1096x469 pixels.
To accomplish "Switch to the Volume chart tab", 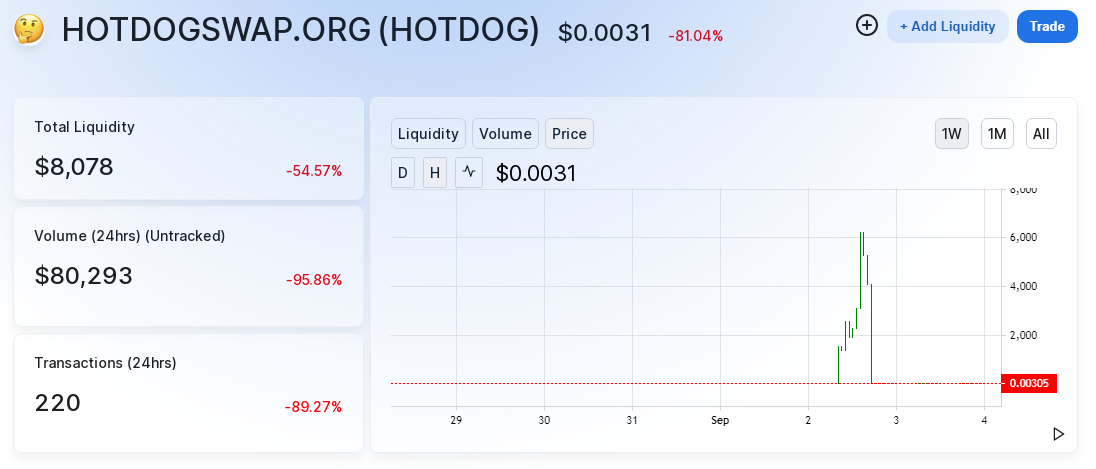I will (505, 133).
